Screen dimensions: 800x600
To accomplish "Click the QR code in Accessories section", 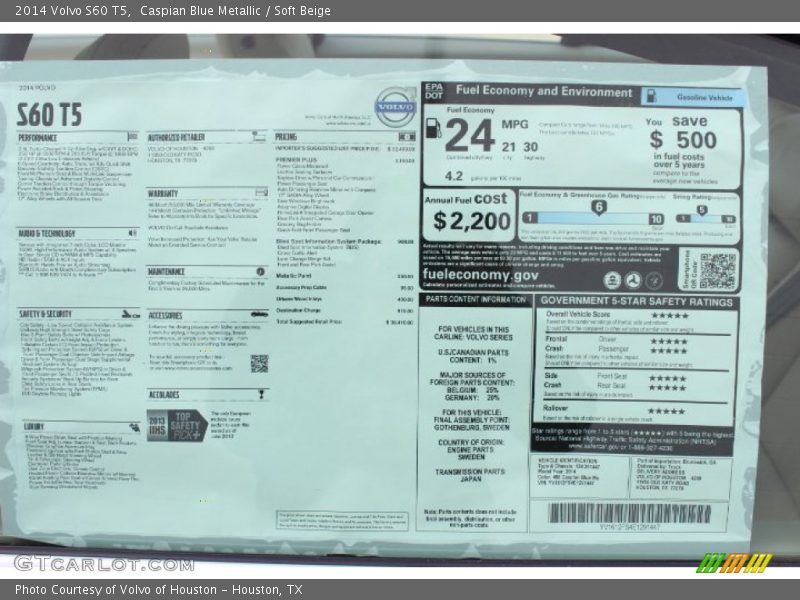I will (259, 364).
